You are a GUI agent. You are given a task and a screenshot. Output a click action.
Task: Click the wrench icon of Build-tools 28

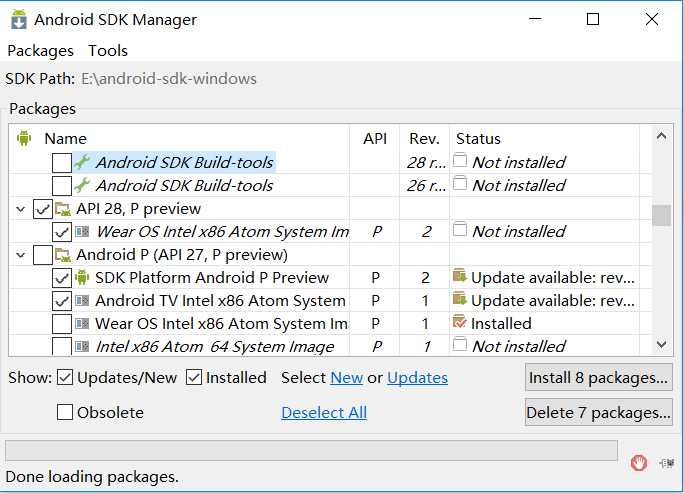82,162
